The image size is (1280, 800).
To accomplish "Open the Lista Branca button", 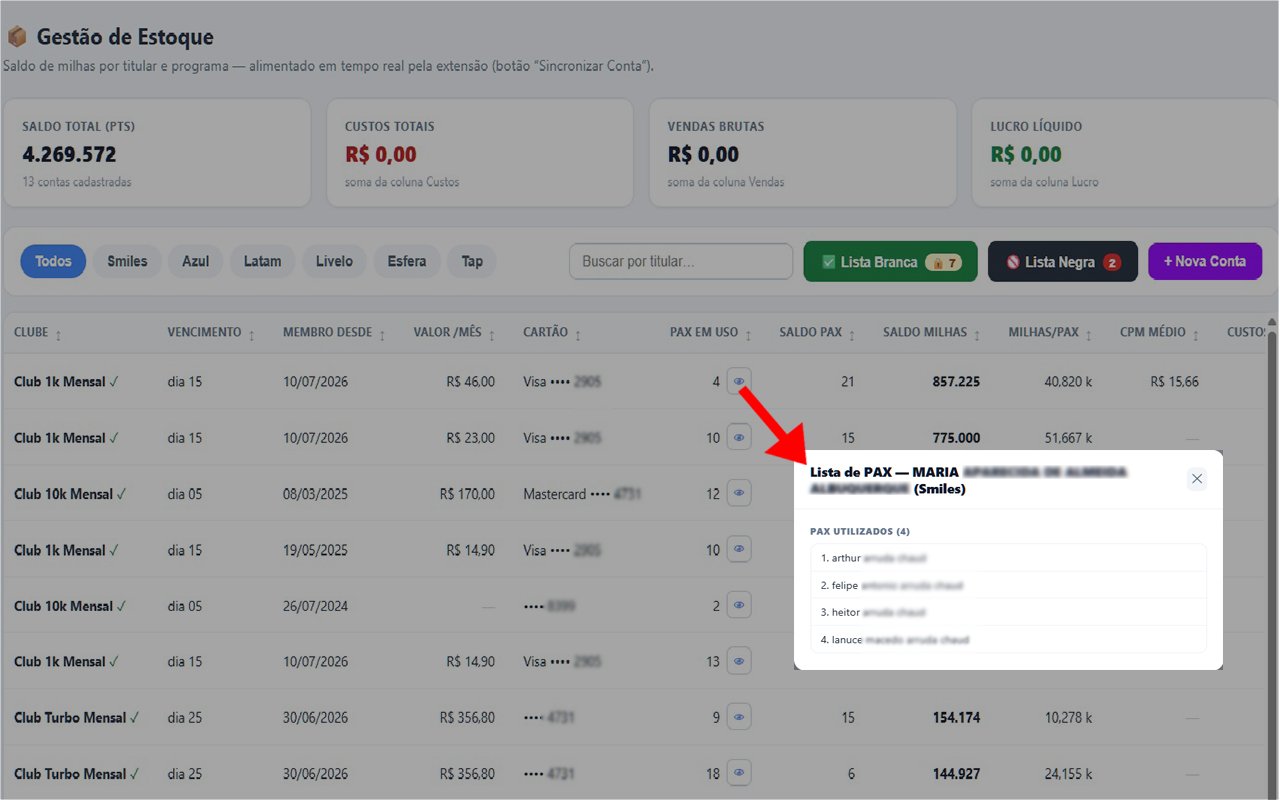I will 891,262.
